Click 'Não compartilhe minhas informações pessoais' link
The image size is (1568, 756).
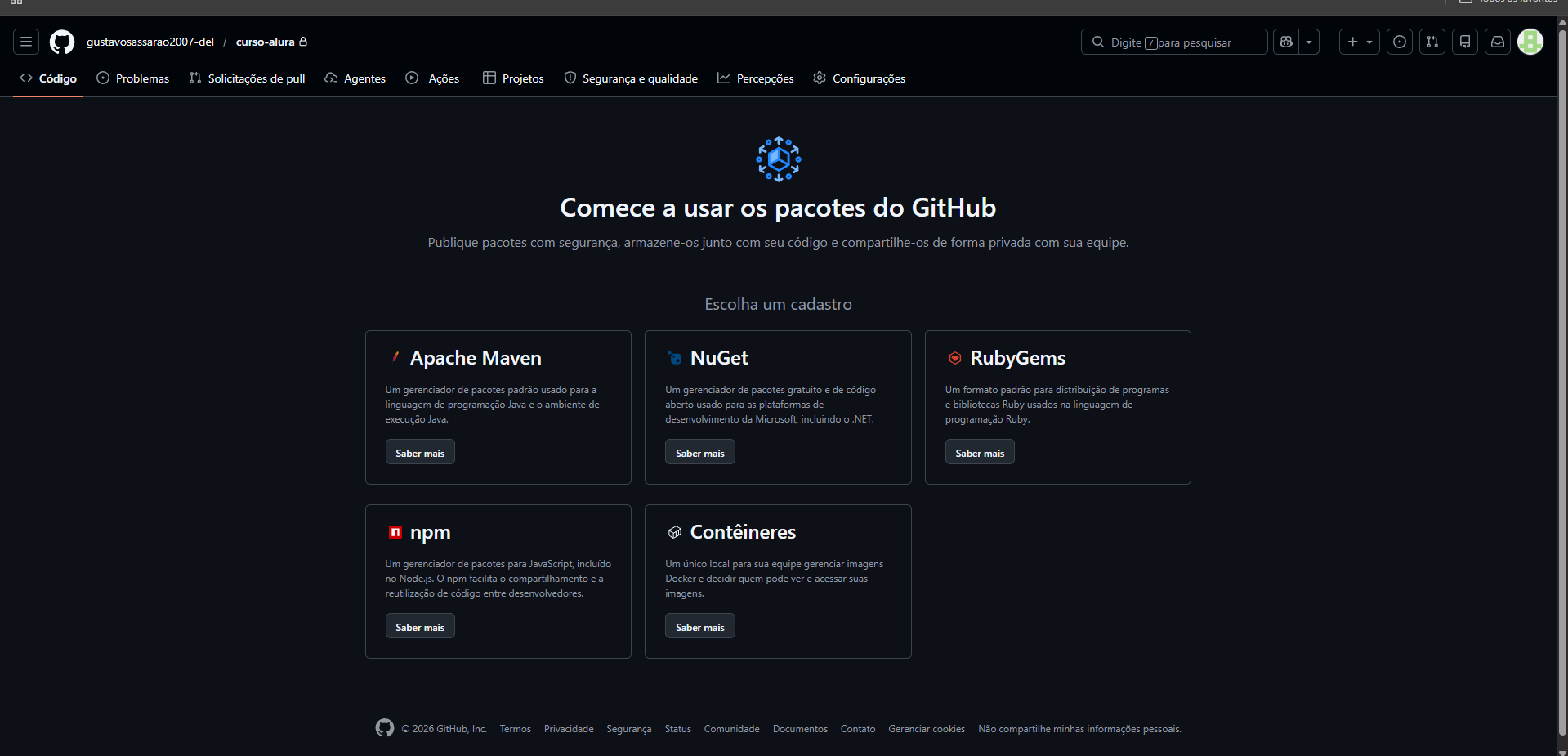1080,729
